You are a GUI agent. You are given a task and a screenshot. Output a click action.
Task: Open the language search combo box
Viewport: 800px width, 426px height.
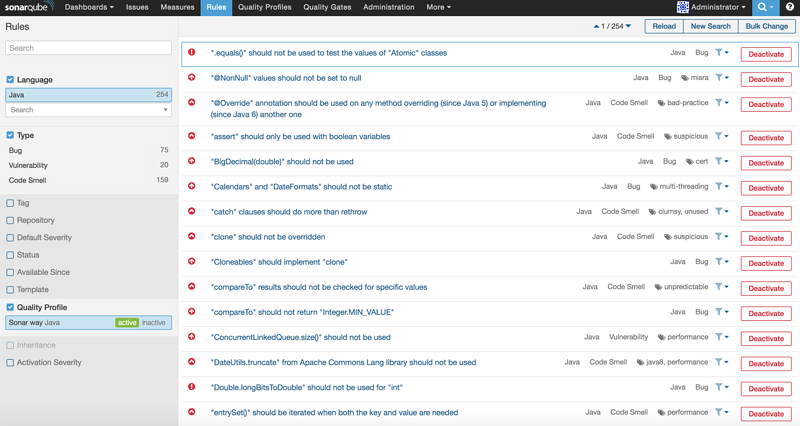point(88,110)
